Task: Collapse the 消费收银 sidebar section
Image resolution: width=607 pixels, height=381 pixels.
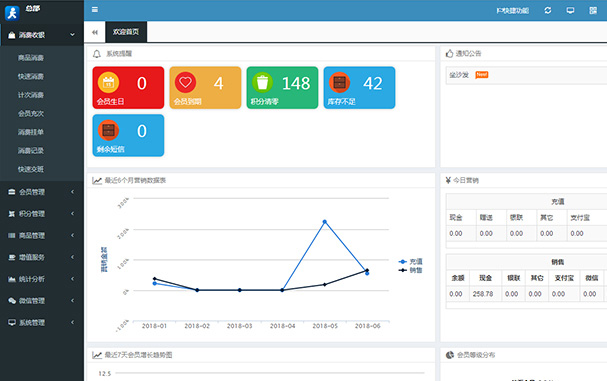Action: [42, 35]
